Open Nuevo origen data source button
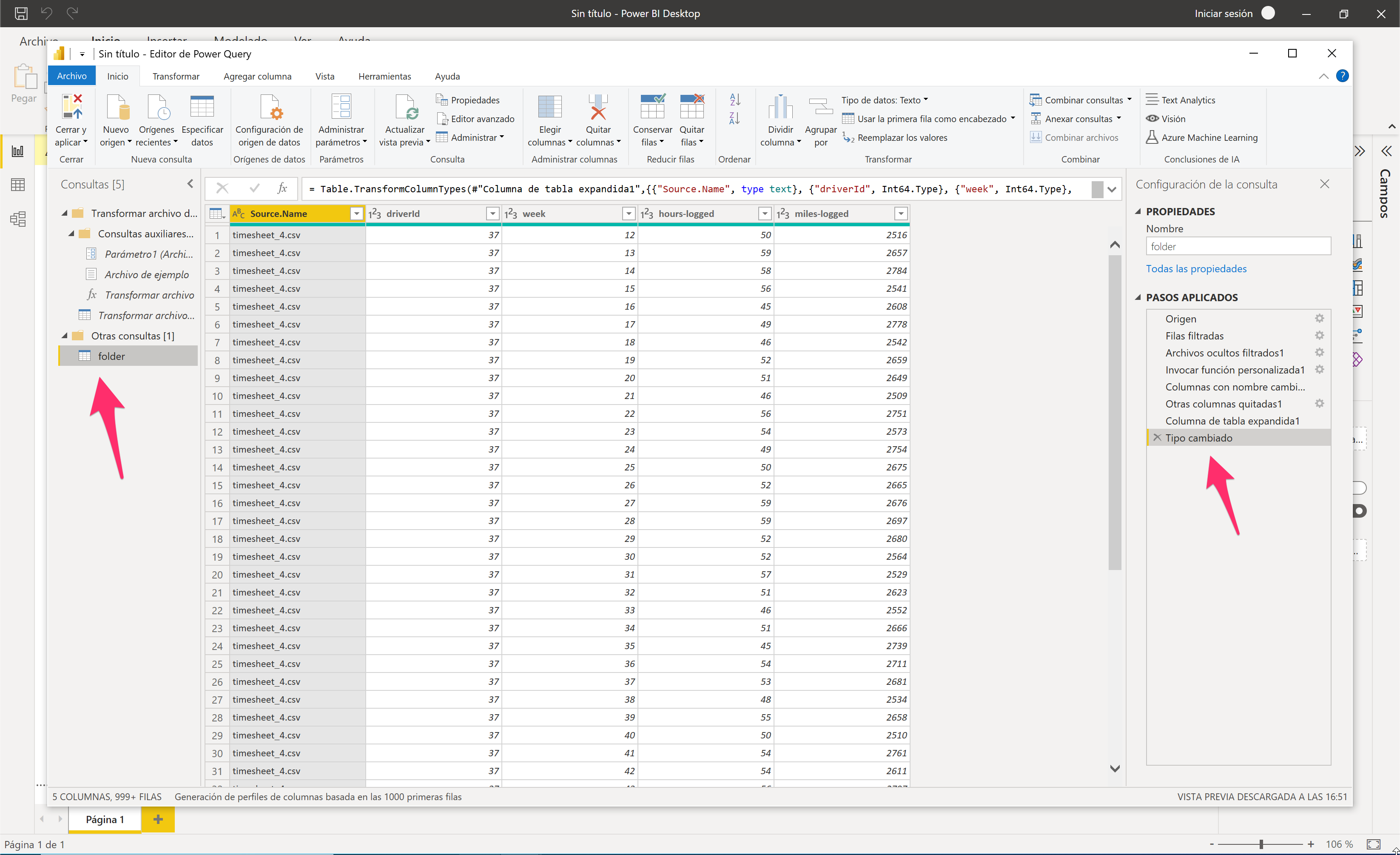Image resolution: width=1400 pixels, height=855 pixels. pos(117,106)
